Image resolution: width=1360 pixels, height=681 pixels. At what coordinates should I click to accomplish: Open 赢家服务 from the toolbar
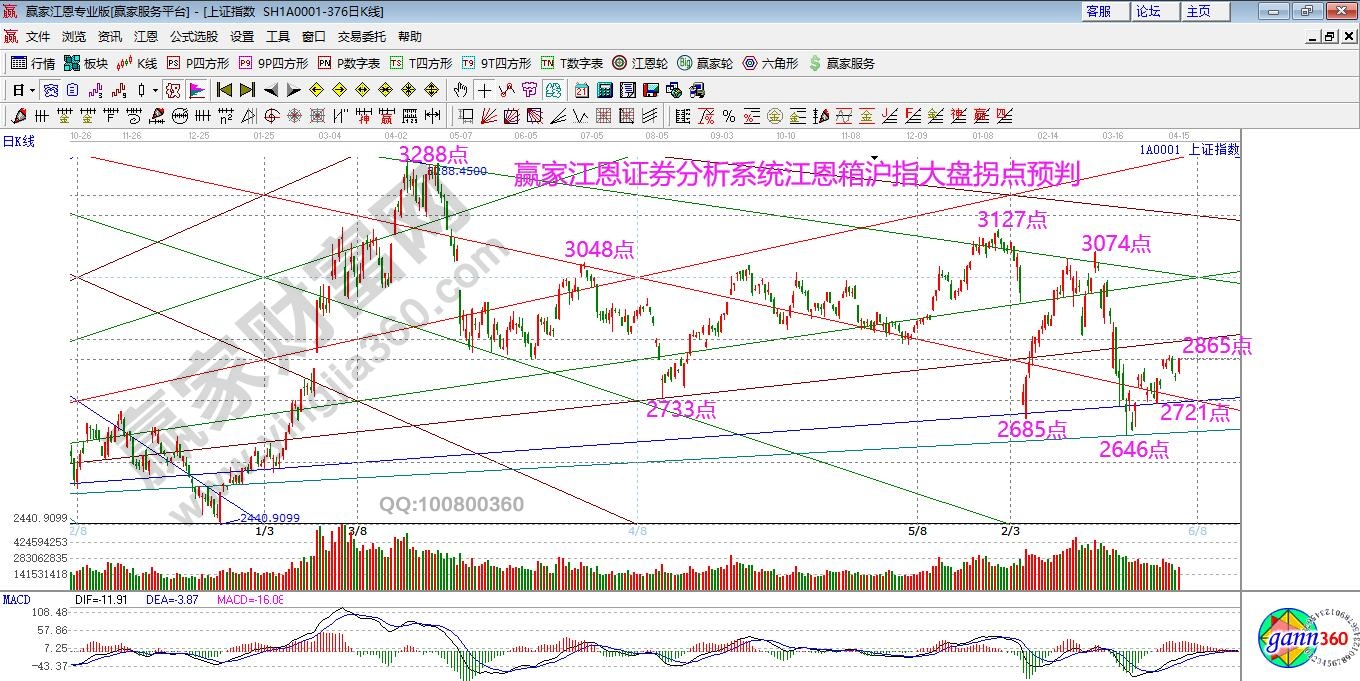point(841,63)
